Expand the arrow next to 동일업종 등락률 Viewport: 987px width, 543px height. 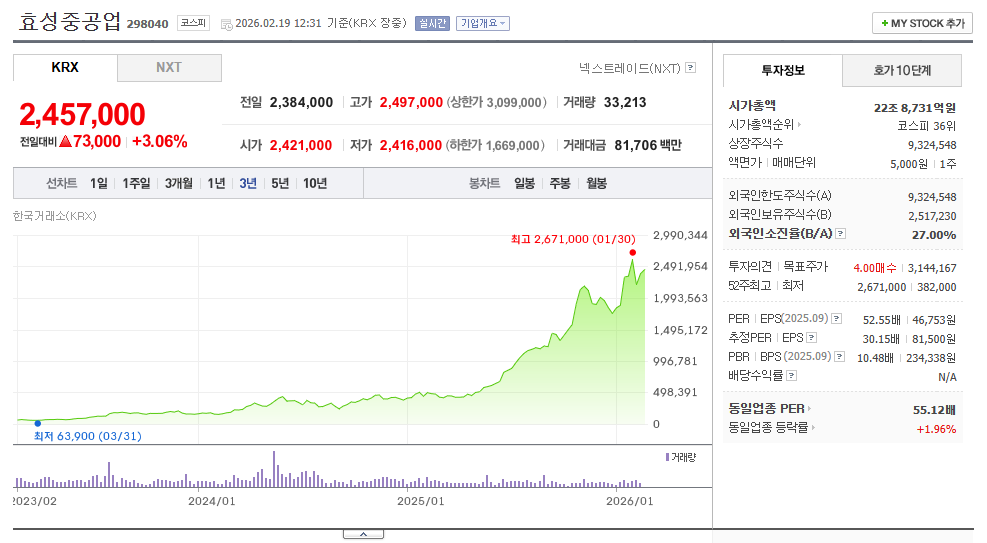point(813,428)
